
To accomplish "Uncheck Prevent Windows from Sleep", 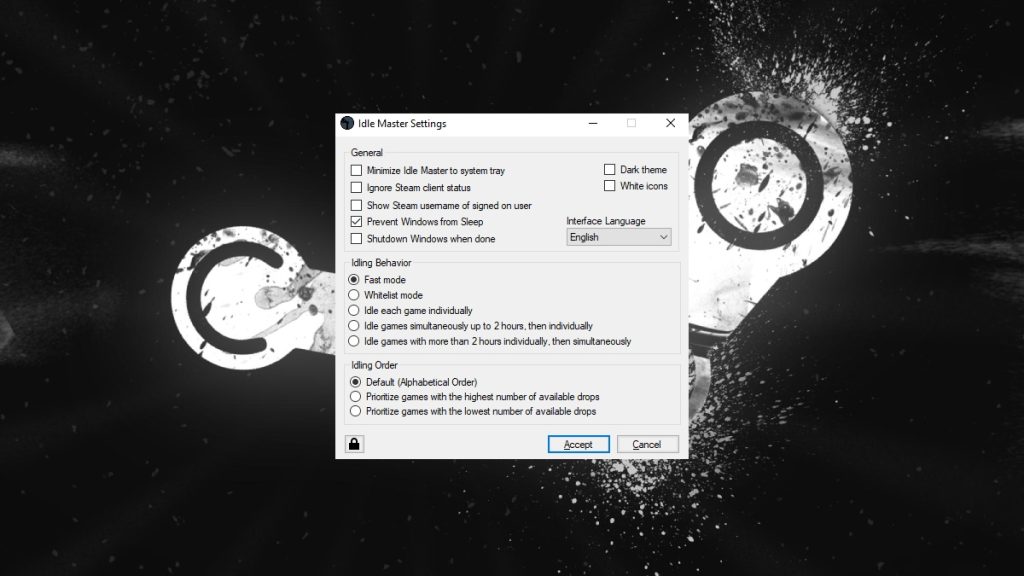I will pyautogui.click(x=356, y=221).
